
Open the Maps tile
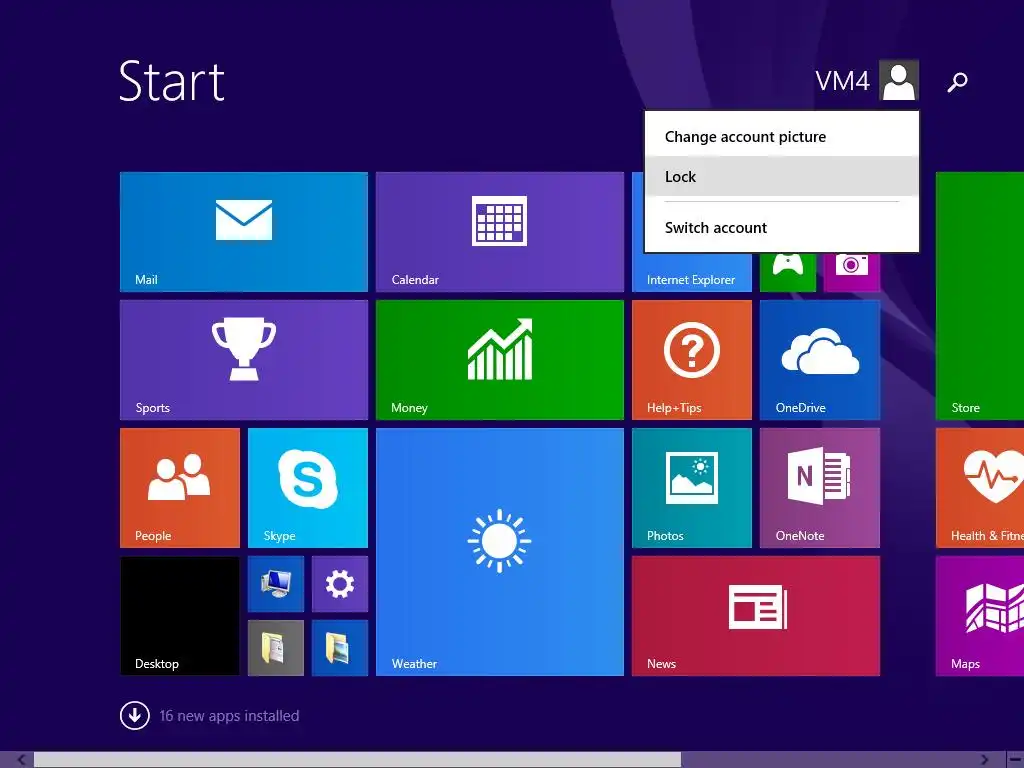(980, 616)
